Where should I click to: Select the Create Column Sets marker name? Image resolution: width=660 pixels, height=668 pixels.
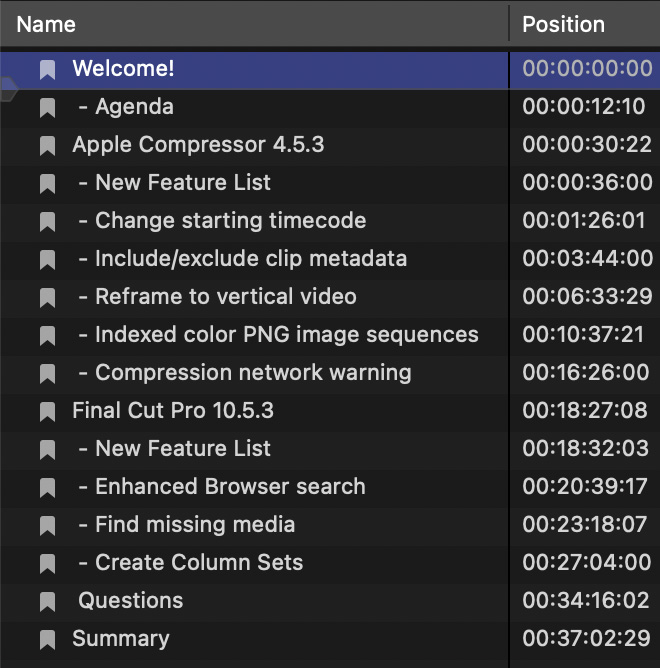point(190,562)
